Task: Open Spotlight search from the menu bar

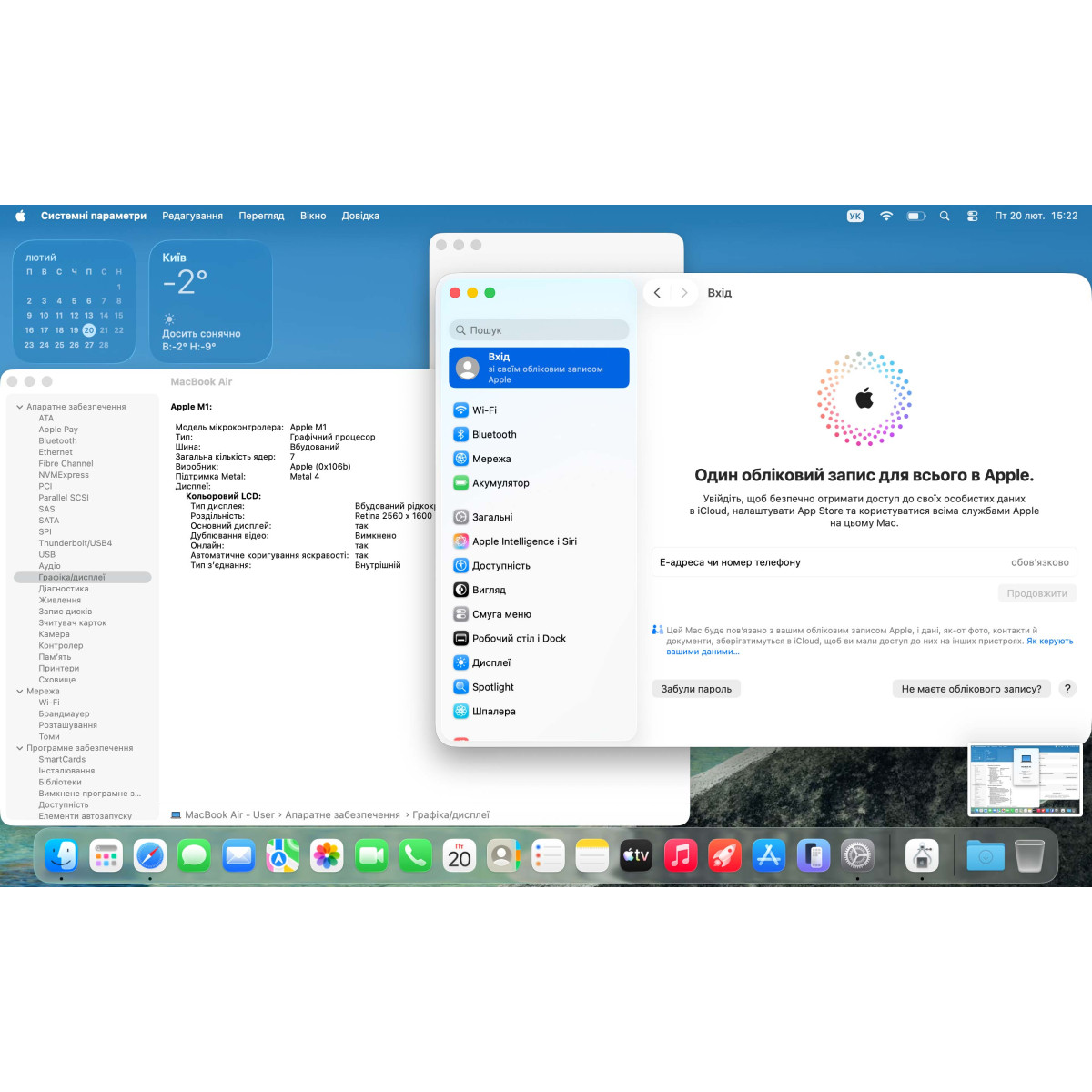Action: pyautogui.click(x=945, y=216)
